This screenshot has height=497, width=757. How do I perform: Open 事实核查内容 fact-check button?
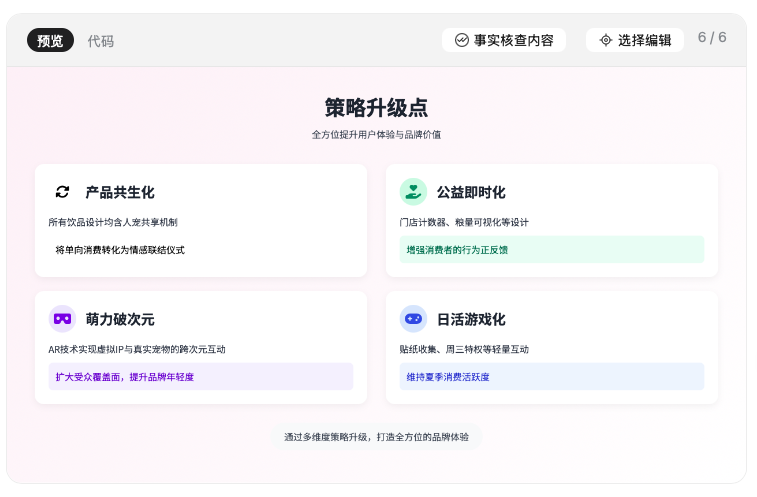[x=504, y=40]
